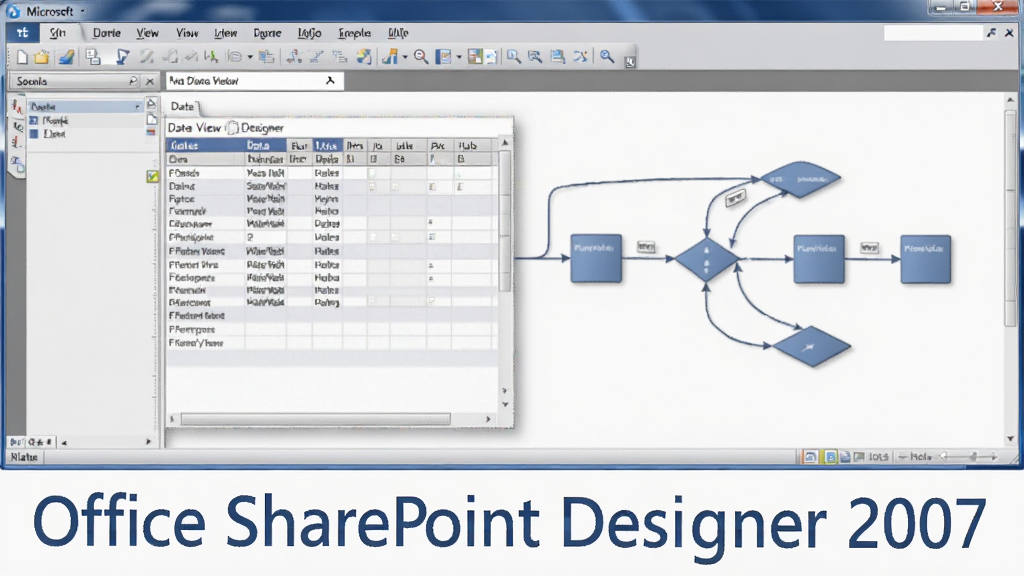
Task: Click the main canvas scroll up arrow
Action: (1011, 100)
